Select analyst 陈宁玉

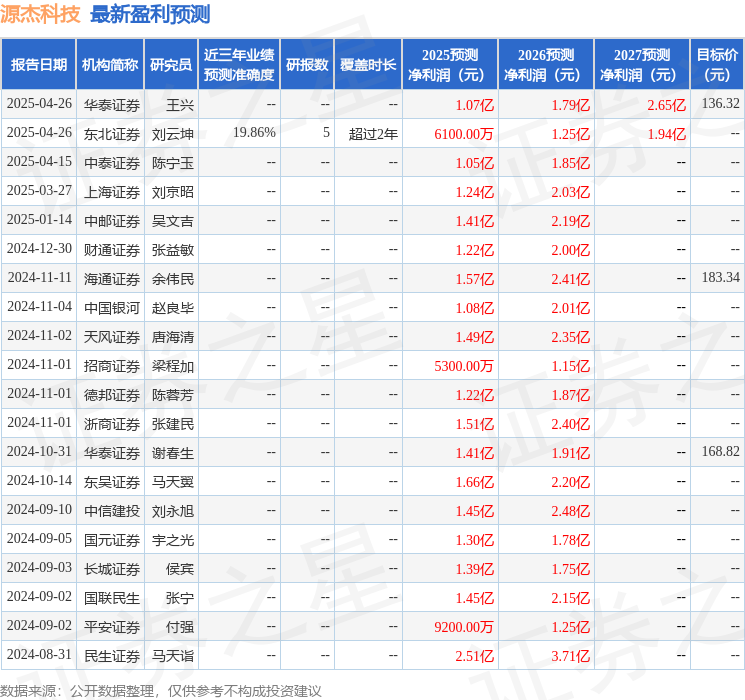[173, 163]
